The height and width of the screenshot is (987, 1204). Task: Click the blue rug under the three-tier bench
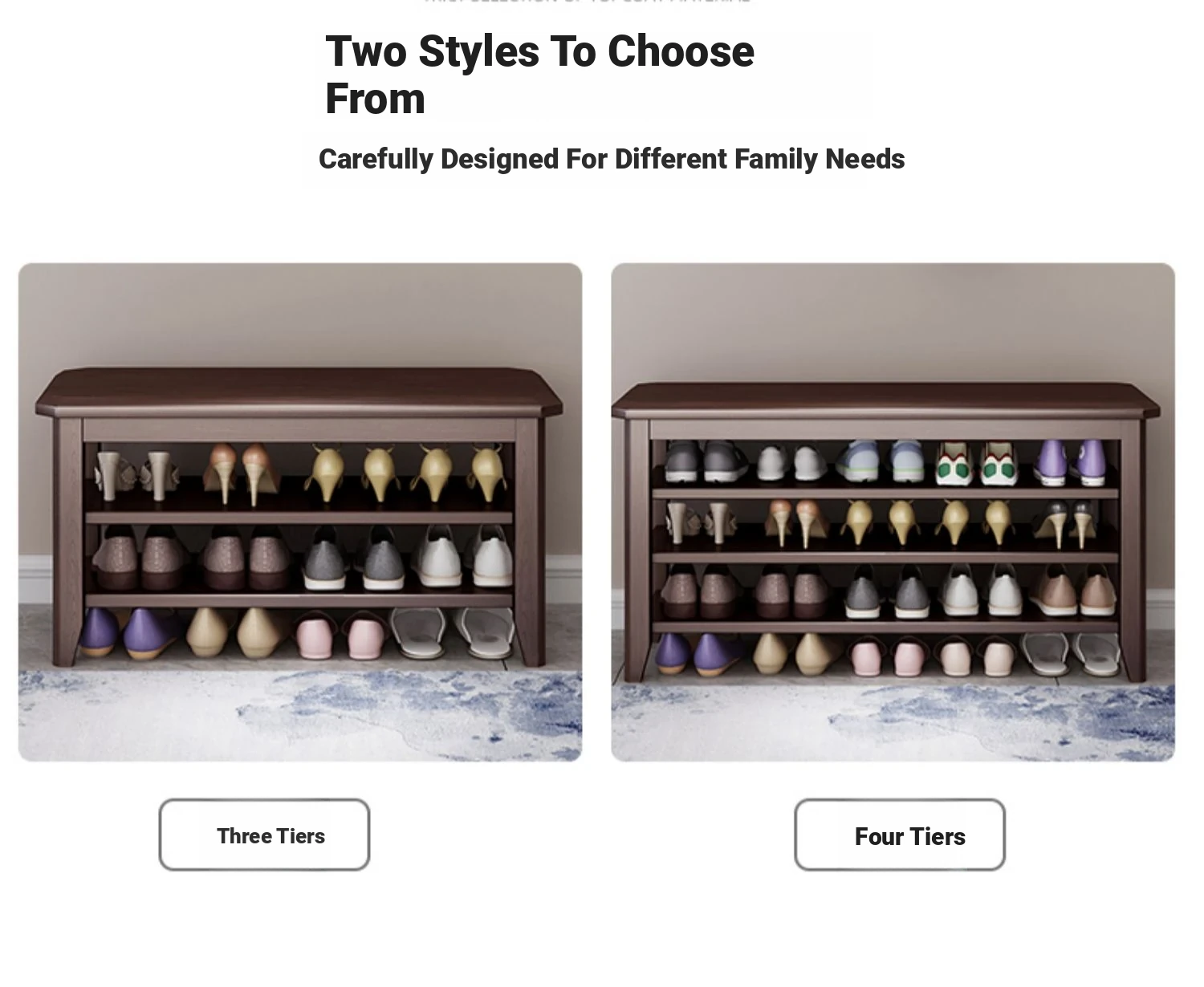pyautogui.click(x=300, y=714)
